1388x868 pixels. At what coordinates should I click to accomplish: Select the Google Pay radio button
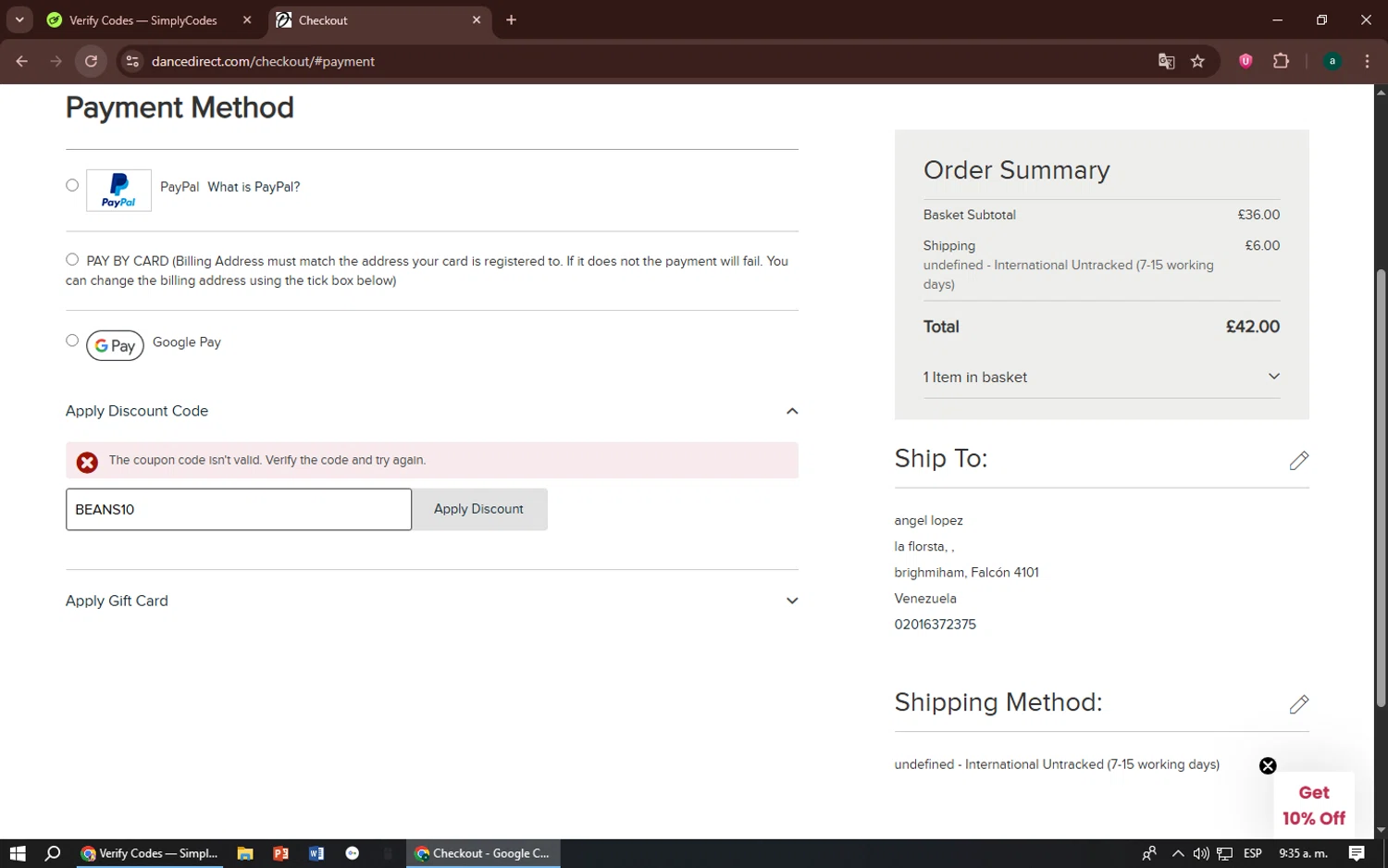[72, 341]
